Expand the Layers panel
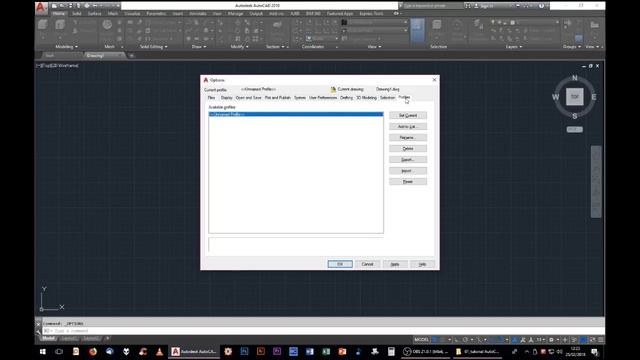 pyautogui.click(x=513, y=47)
